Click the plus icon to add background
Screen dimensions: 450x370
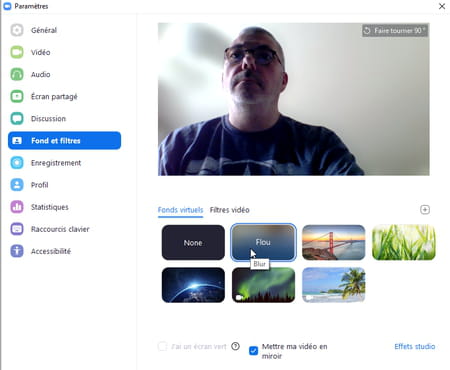(x=425, y=210)
